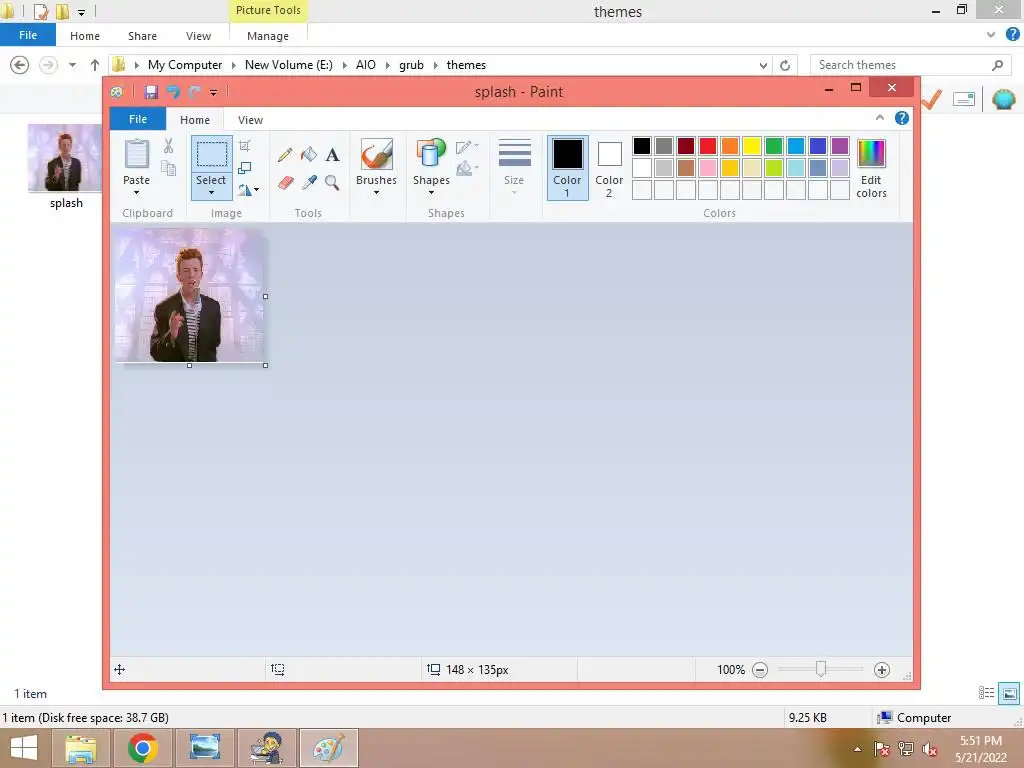1024x768 pixels.
Task: Open the Rotate or flip dropdown
Action: coord(248,190)
